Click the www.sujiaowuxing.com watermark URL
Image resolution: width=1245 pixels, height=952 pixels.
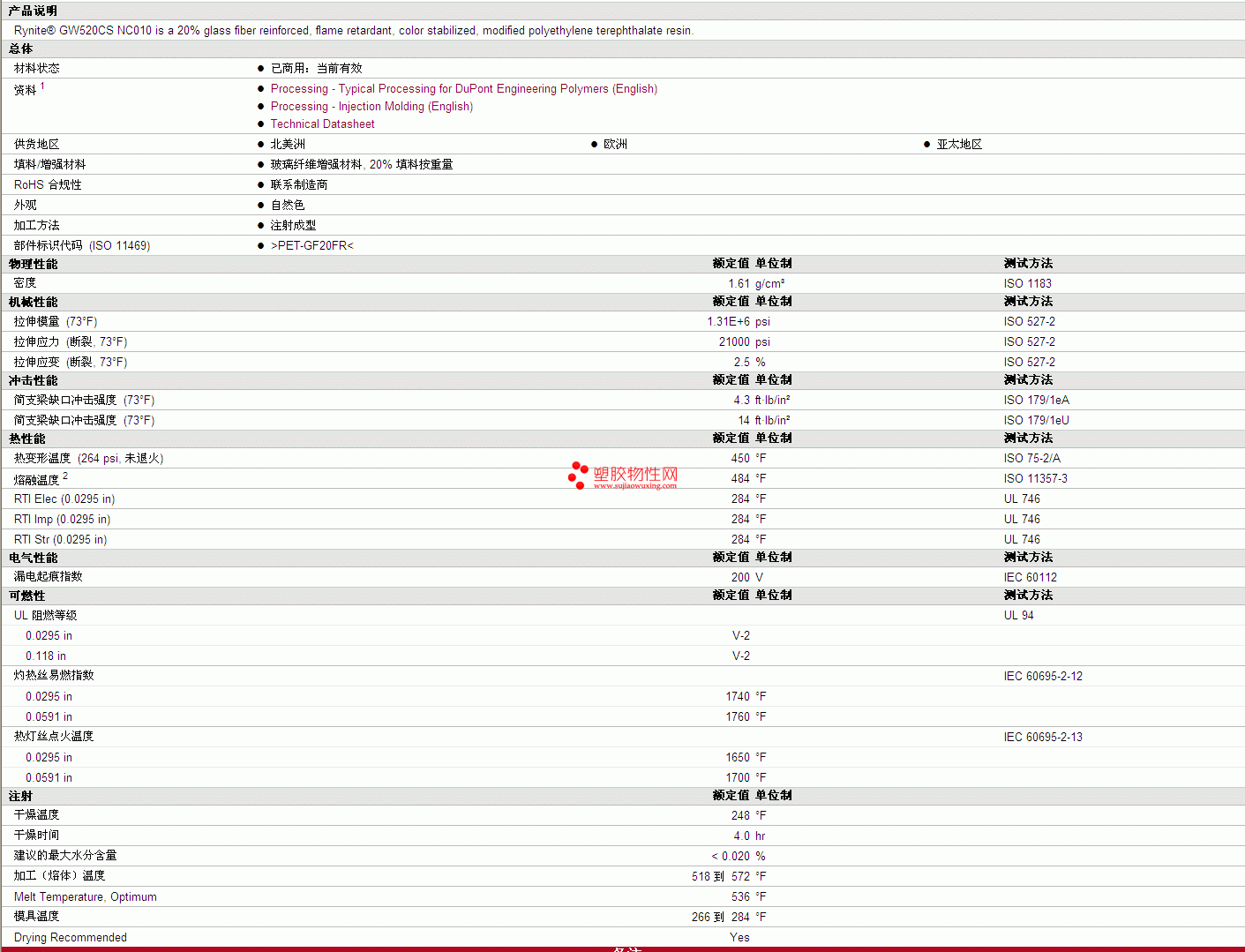click(634, 486)
